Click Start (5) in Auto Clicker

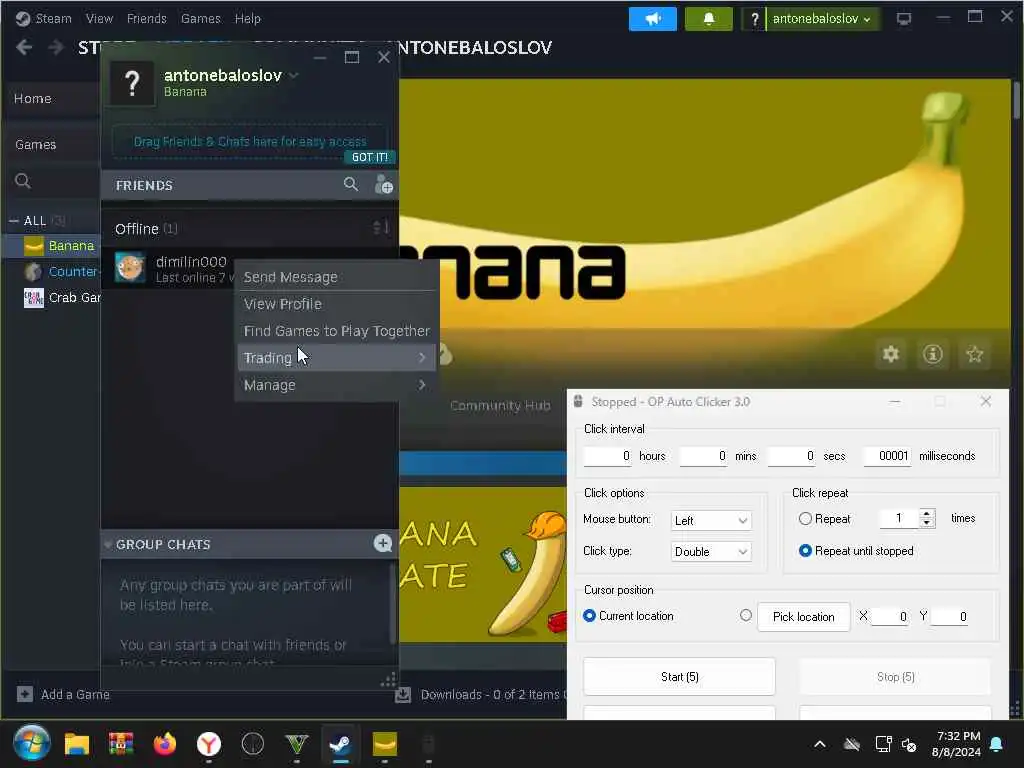679,677
